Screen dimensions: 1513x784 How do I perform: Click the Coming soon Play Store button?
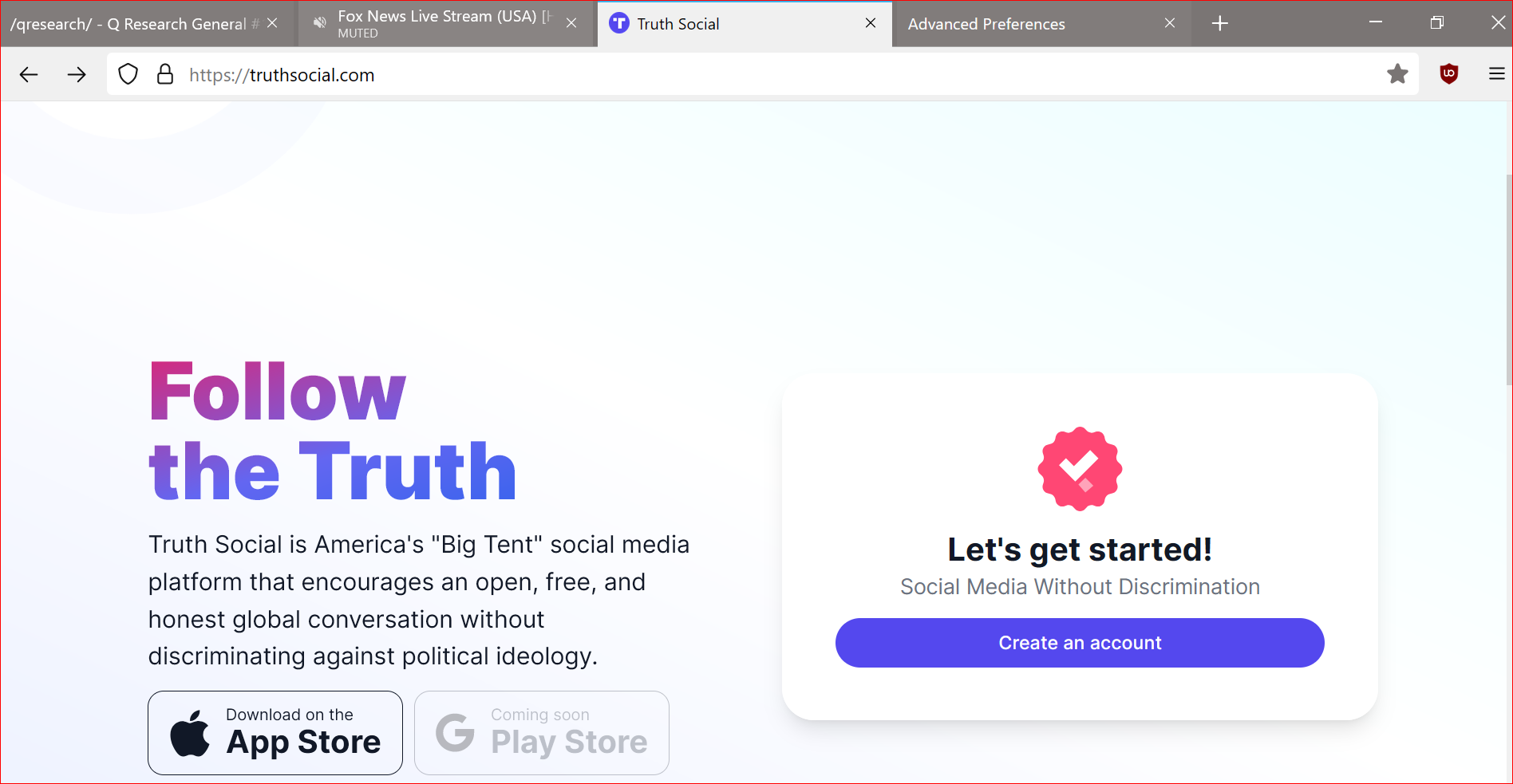click(542, 733)
